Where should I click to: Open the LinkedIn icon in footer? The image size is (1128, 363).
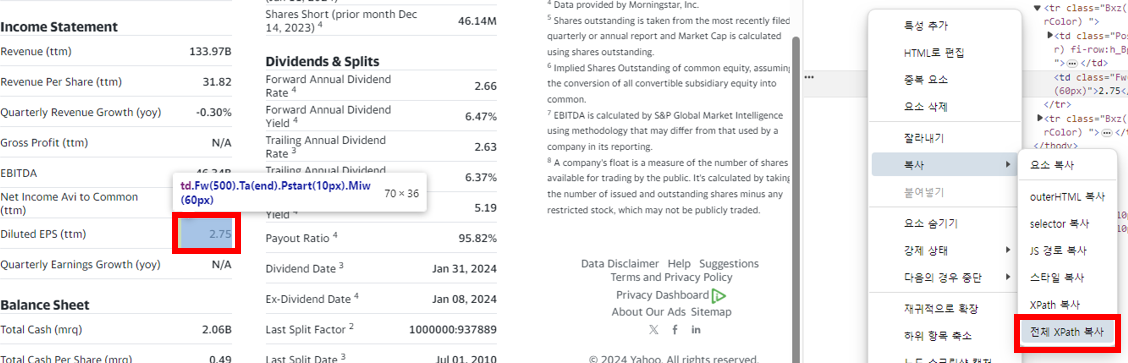tap(696, 330)
